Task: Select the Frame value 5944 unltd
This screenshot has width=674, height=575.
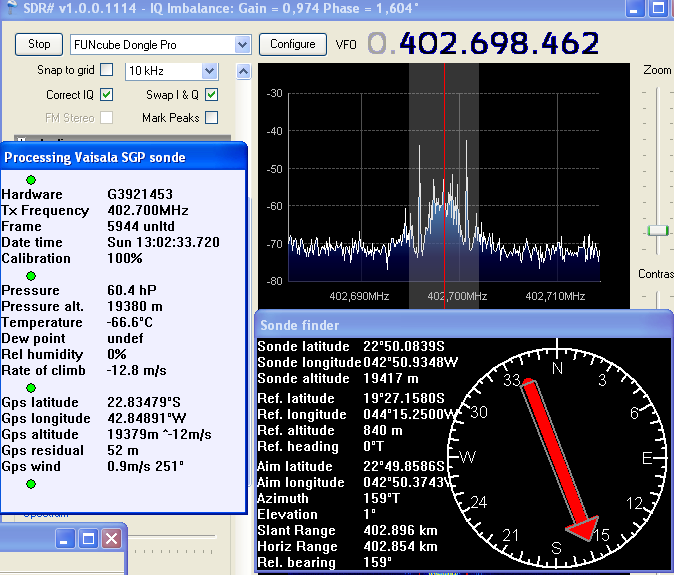Action: pyautogui.click(x=141, y=226)
